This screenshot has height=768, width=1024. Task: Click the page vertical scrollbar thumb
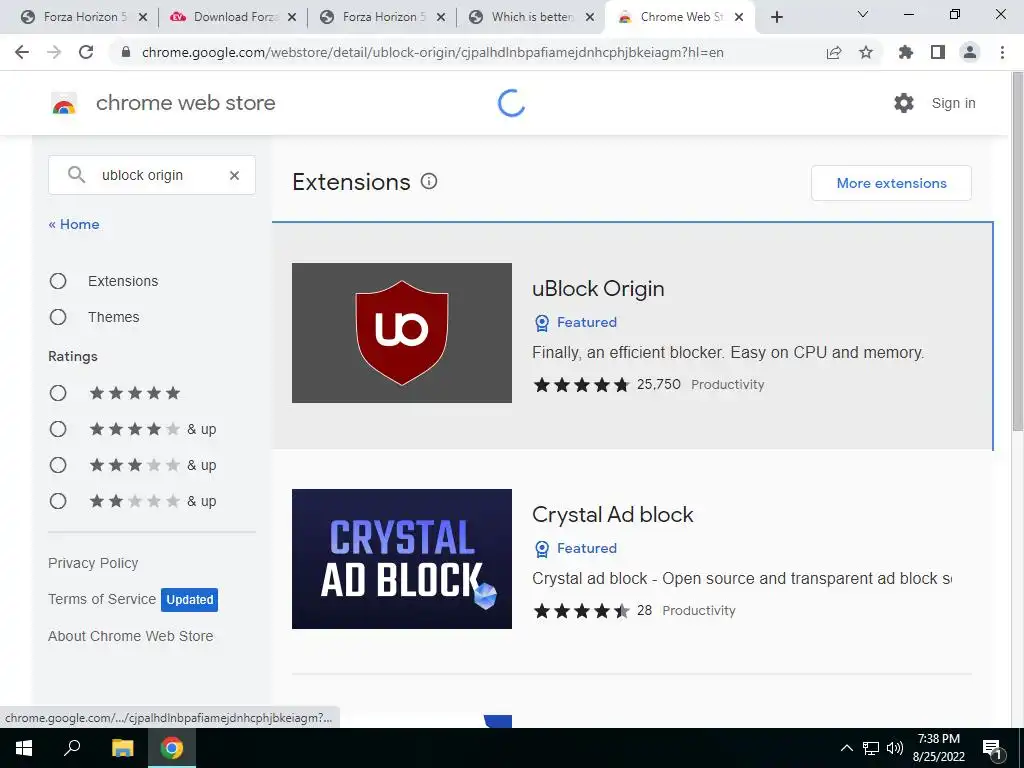pyautogui.click(x=1017, y=251)
